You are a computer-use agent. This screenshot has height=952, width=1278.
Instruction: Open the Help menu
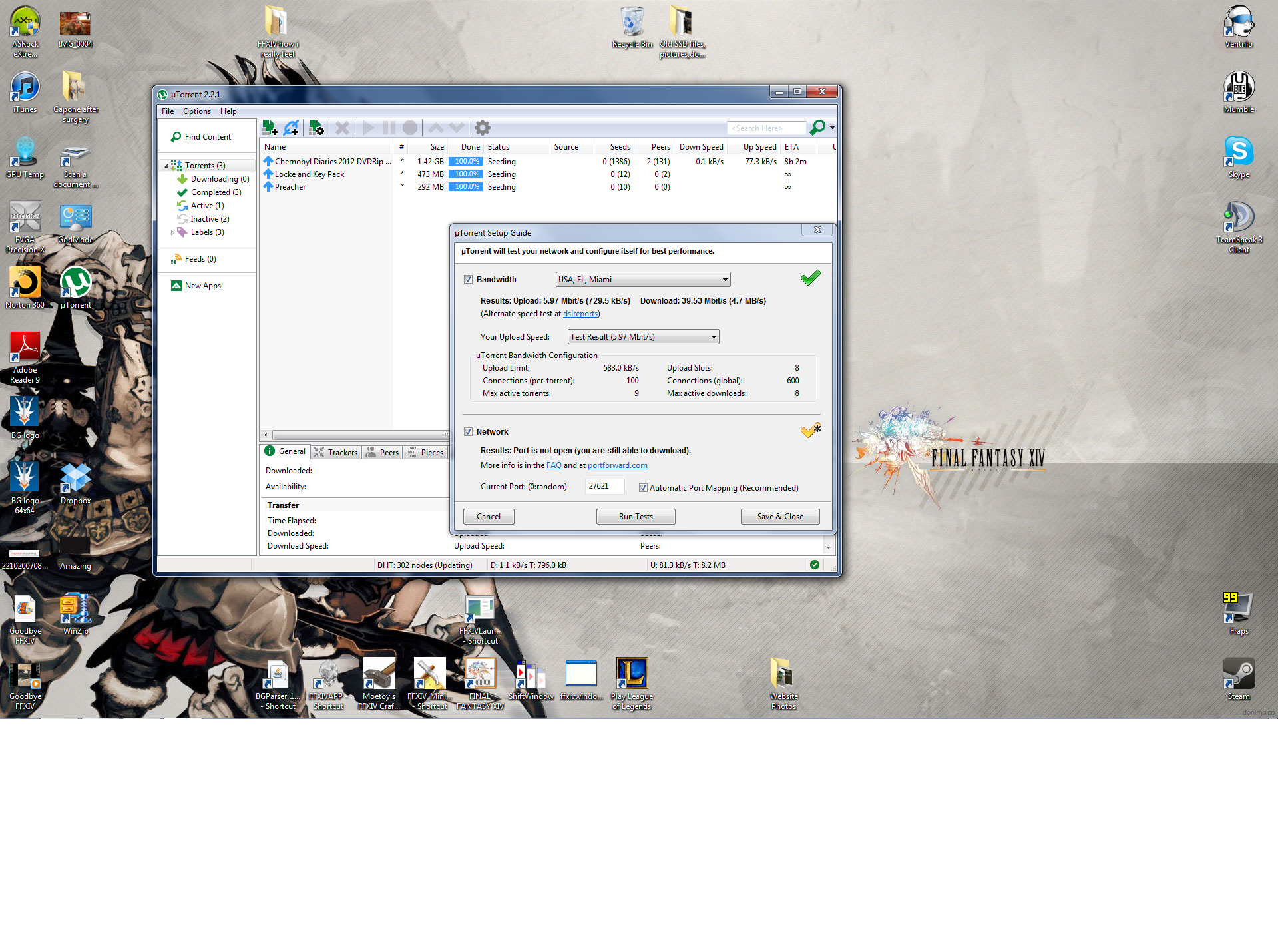pos(228,111)
